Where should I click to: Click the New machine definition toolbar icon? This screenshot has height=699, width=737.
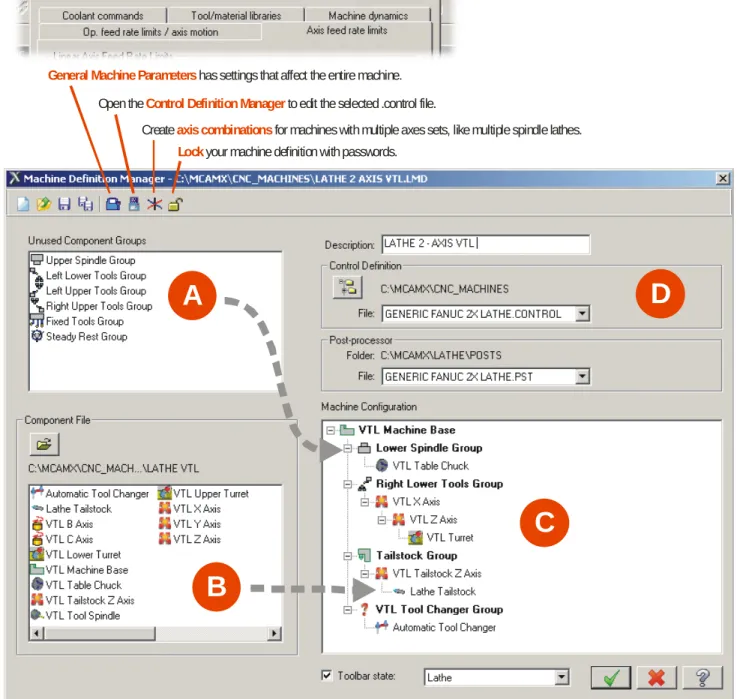tap(23, 204)
